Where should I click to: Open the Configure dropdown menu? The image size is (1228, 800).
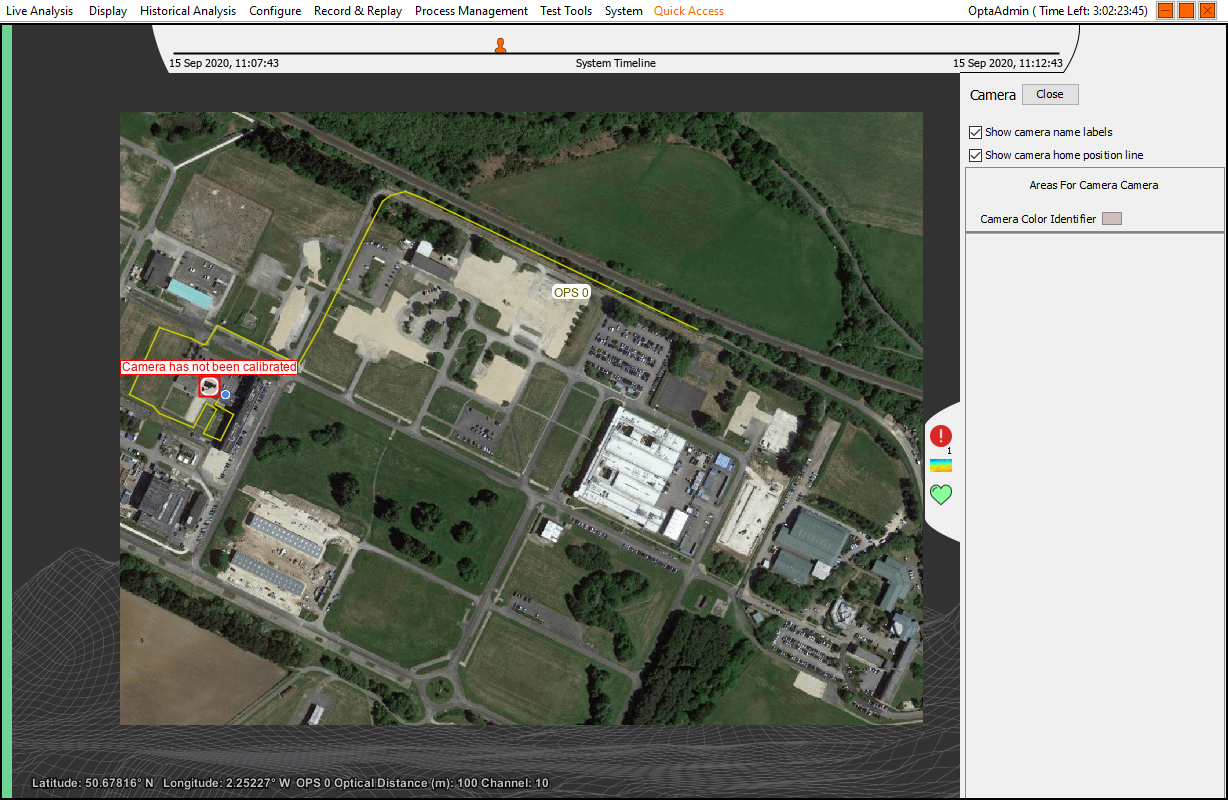275,11
